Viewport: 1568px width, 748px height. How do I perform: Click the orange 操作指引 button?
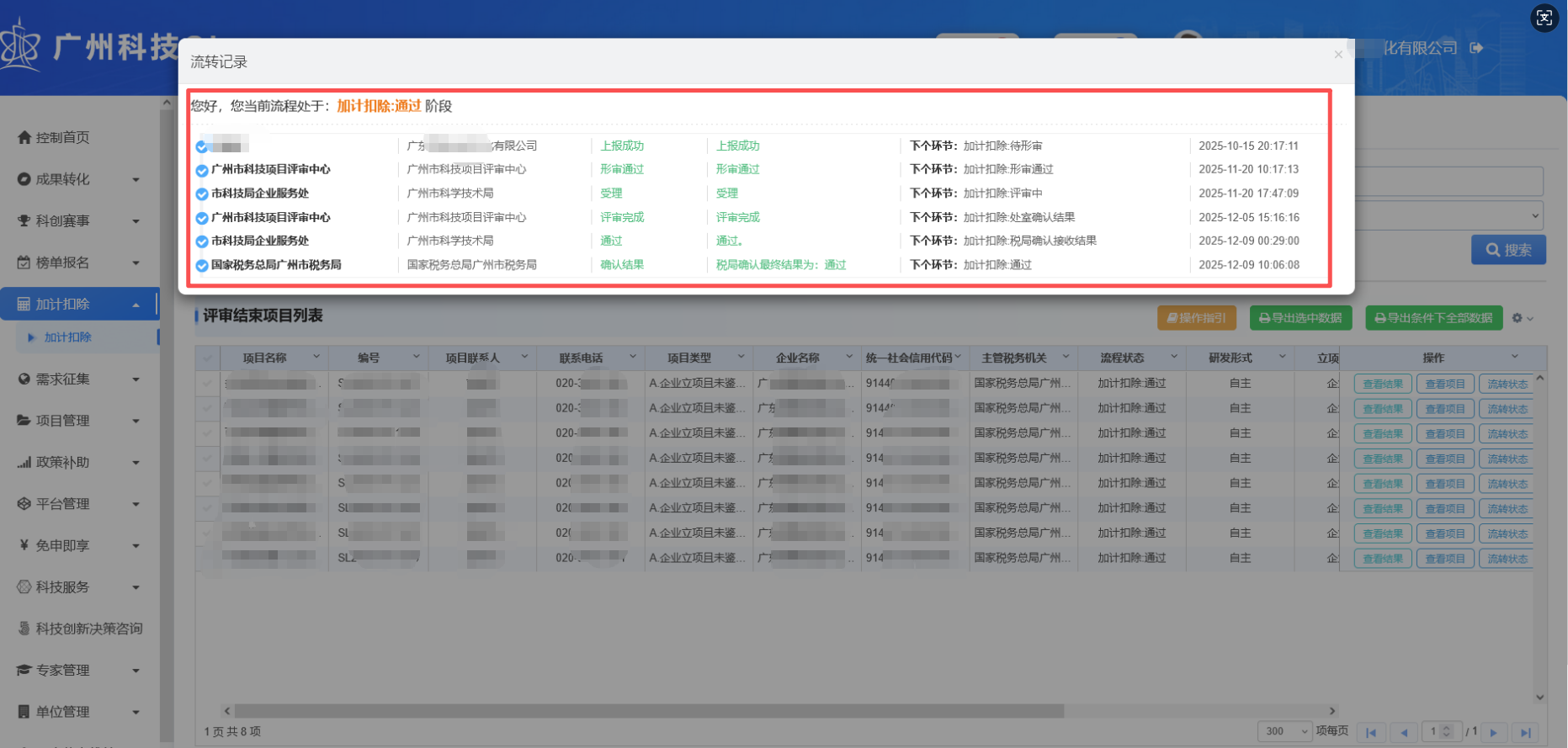pos(1196,318)
